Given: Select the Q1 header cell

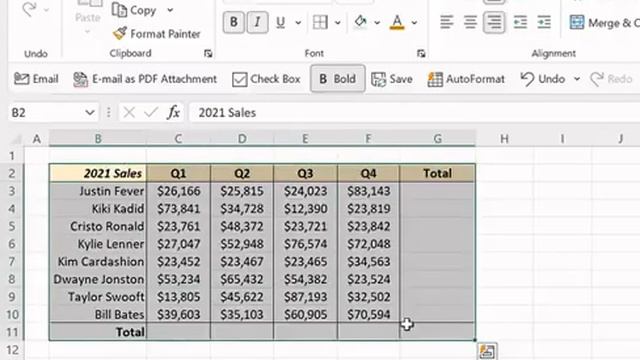Looking at the screenshot, I should coord(178,173).
